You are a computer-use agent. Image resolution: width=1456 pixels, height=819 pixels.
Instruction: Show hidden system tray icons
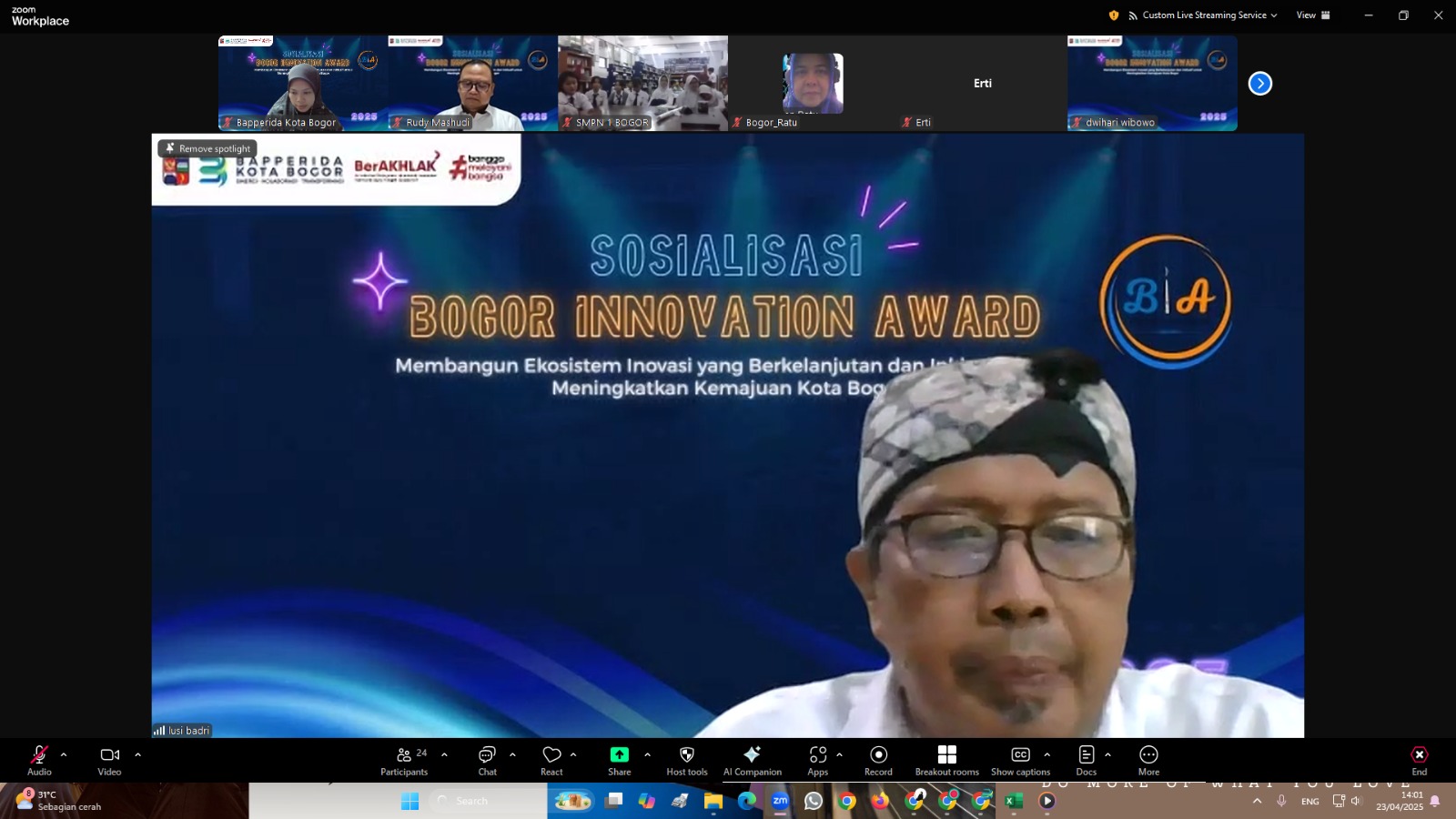(x=1258, y=801)
